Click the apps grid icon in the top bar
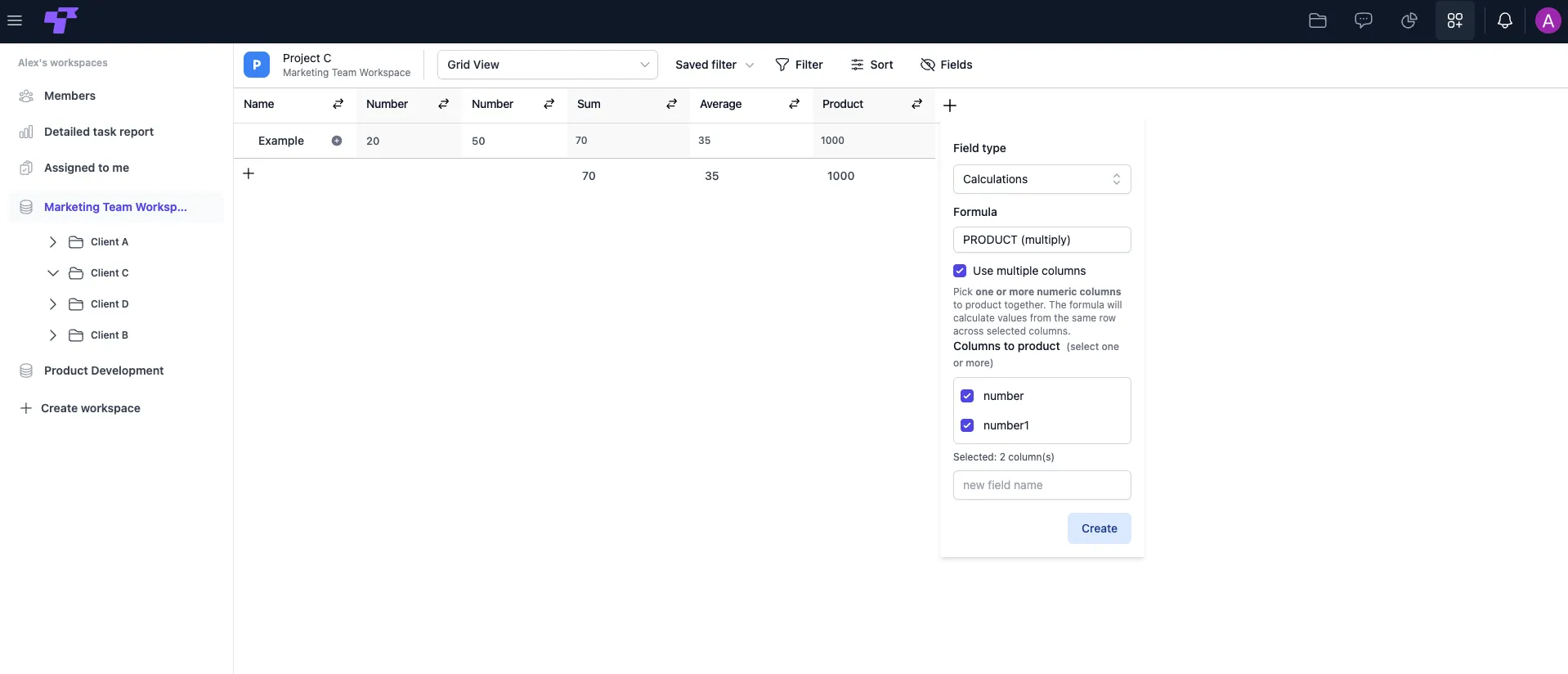 click(x=1455, y=20)
